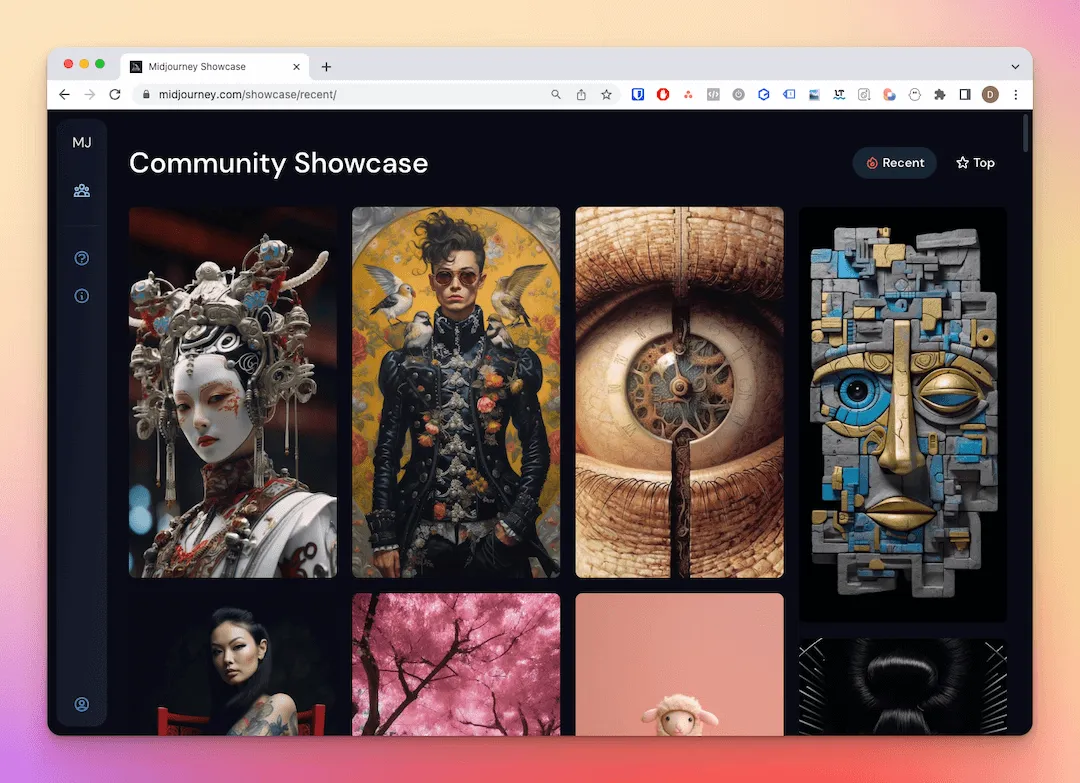Switch to the Recent showcase view

tap(895, 163)
